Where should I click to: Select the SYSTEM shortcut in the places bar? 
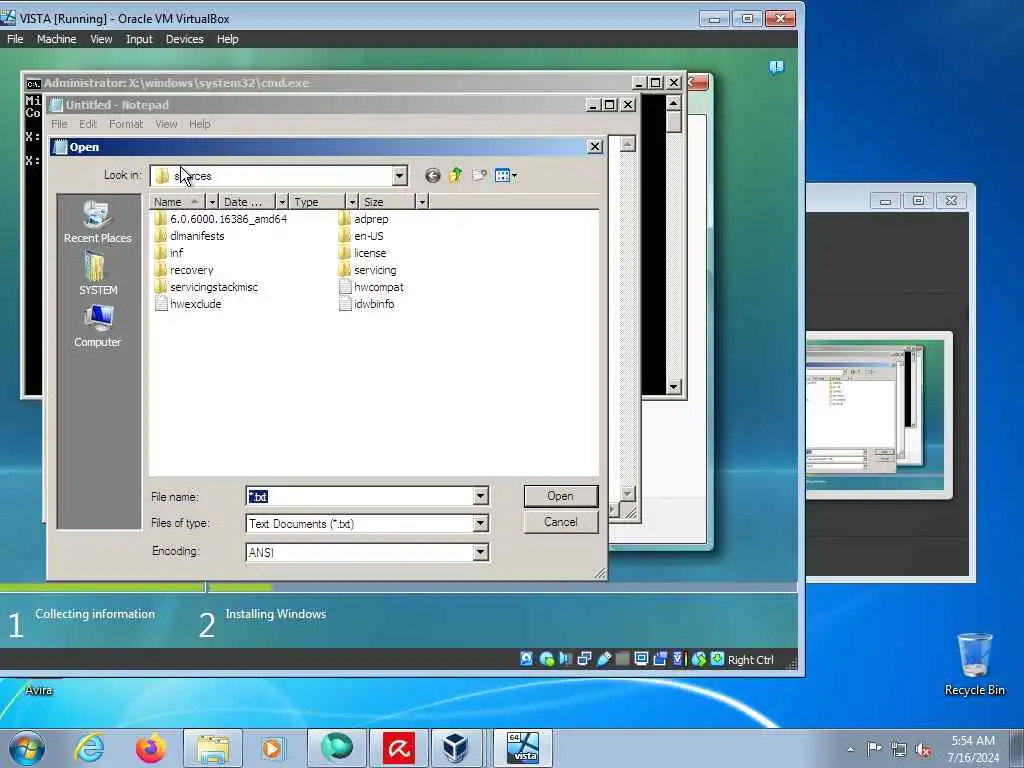pos(98,274)
